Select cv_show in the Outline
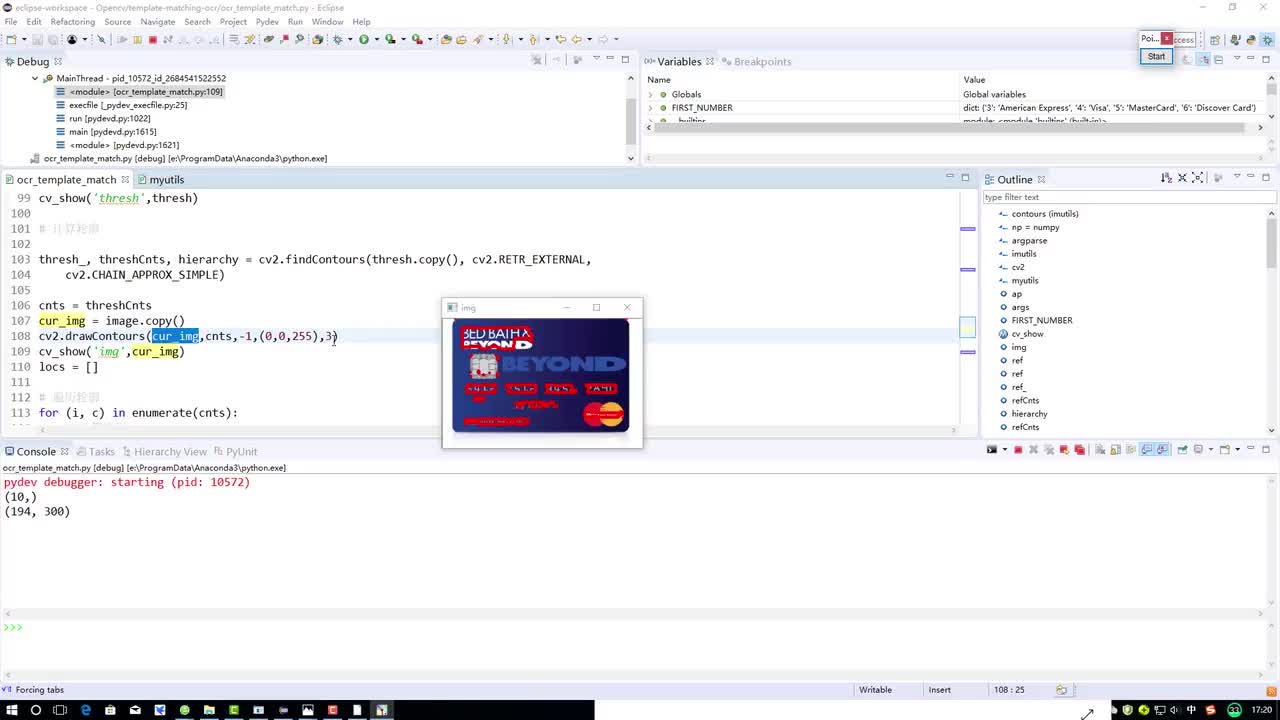 [x=1027, y=334]
